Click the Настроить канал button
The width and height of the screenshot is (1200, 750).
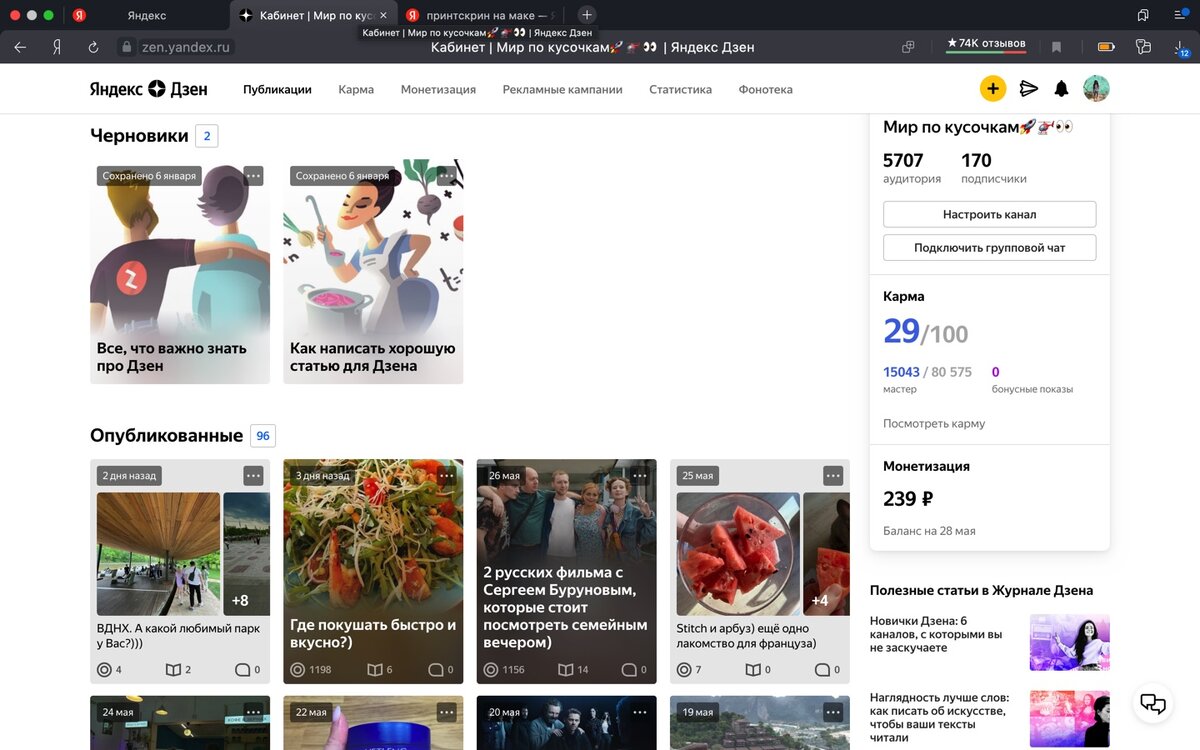click(x=989, y=214)
